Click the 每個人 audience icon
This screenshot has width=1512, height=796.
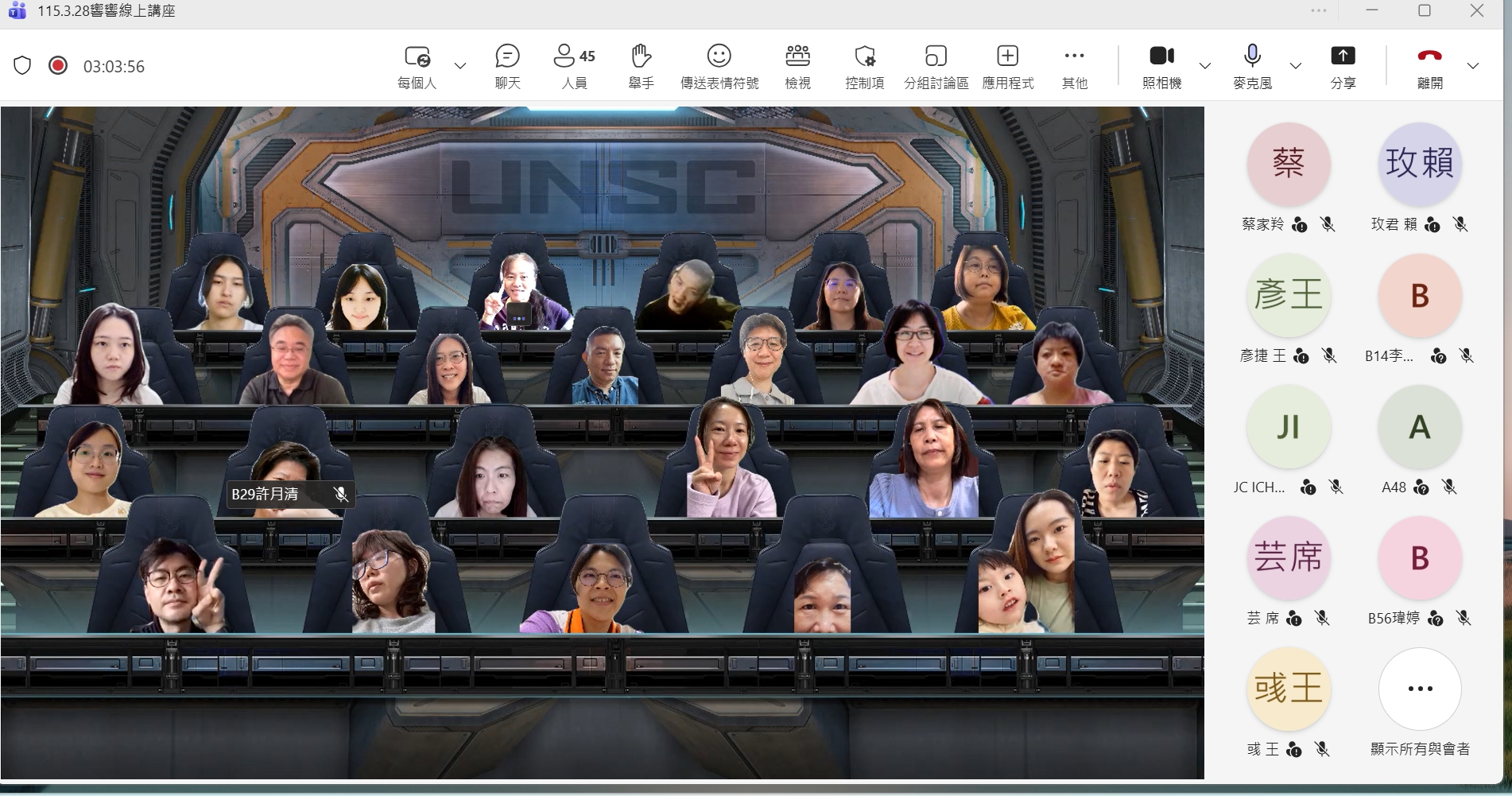pos(417,56)
